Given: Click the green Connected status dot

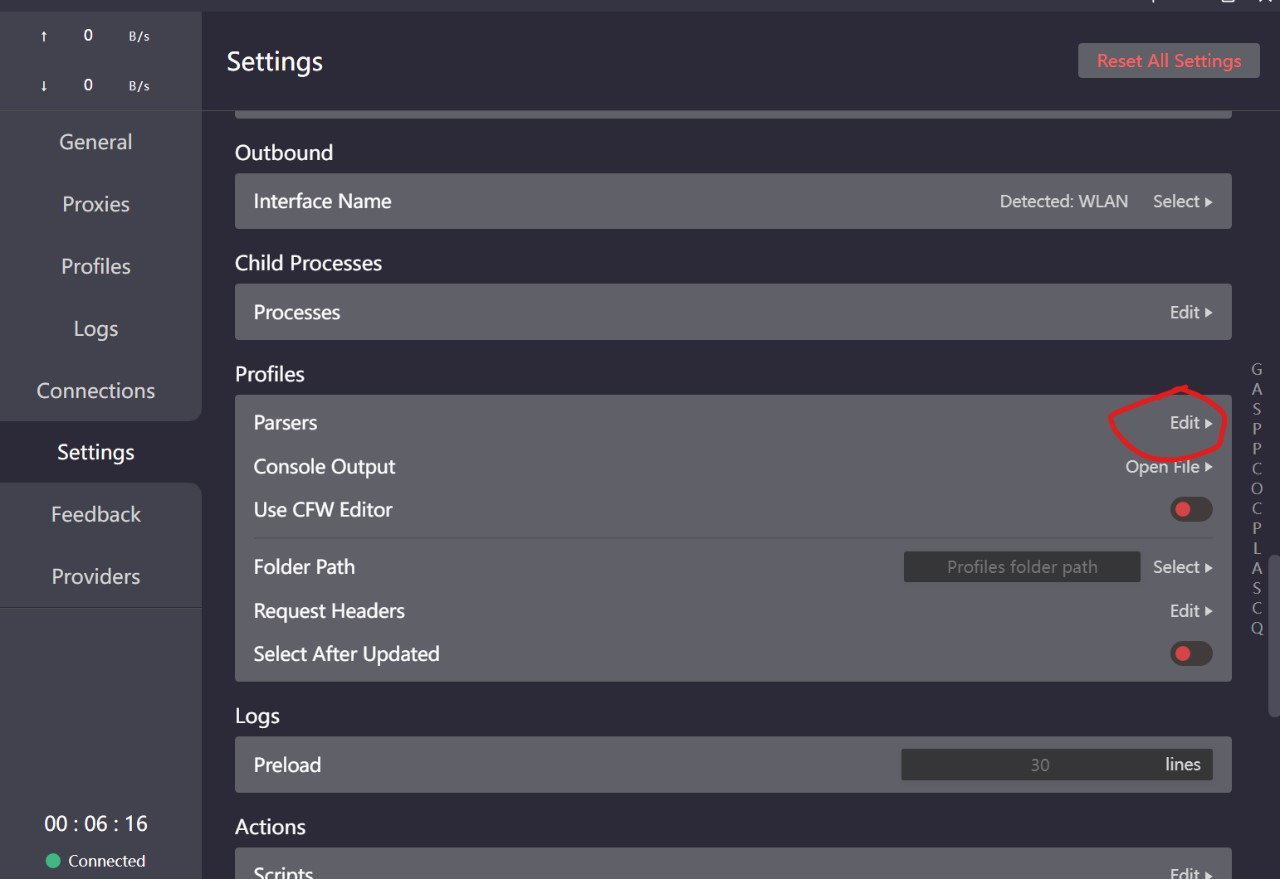Looking at the screenshot, I should 53,861.
